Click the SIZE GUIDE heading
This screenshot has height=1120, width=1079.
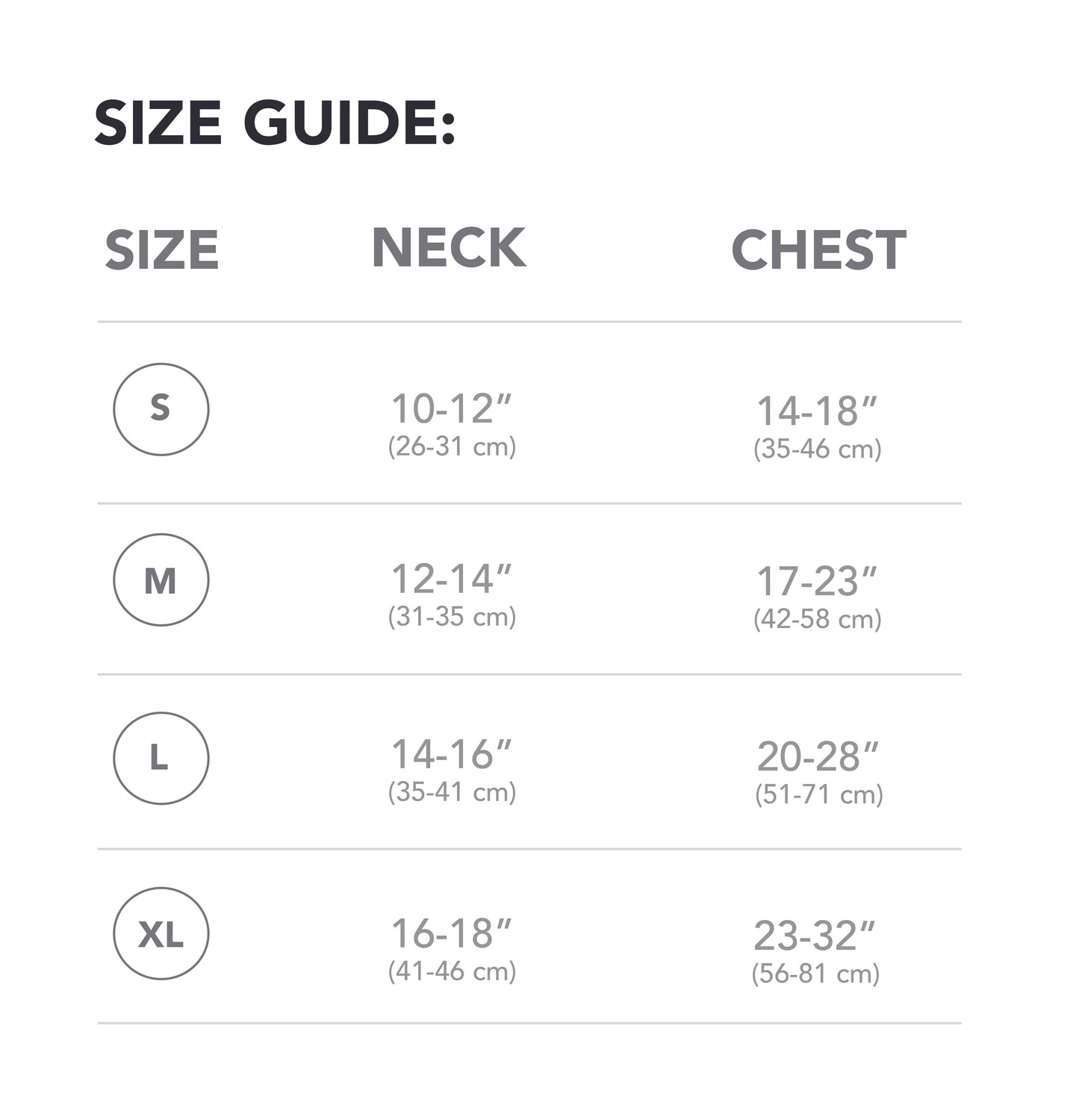point(274,122)
